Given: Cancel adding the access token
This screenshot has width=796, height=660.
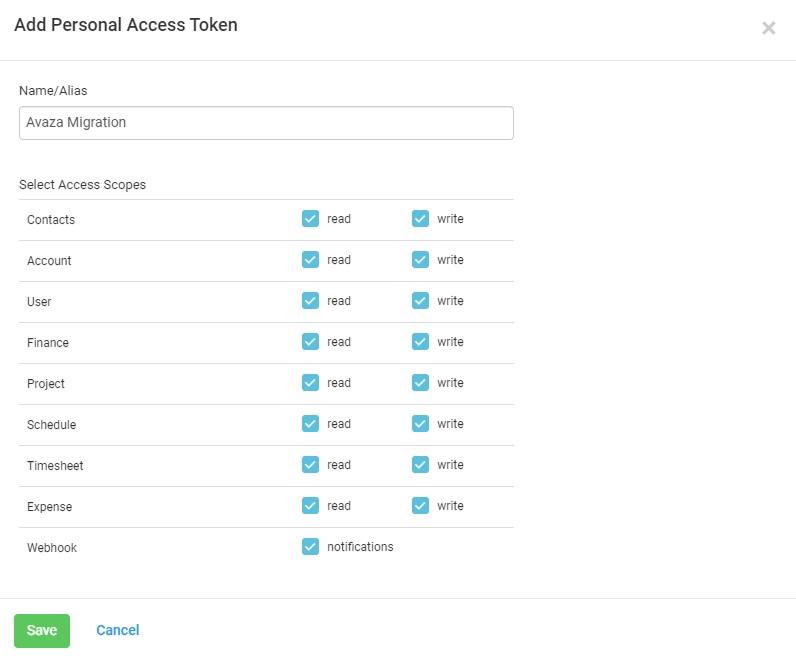Looking at the screenshot, I should (118, 630).
